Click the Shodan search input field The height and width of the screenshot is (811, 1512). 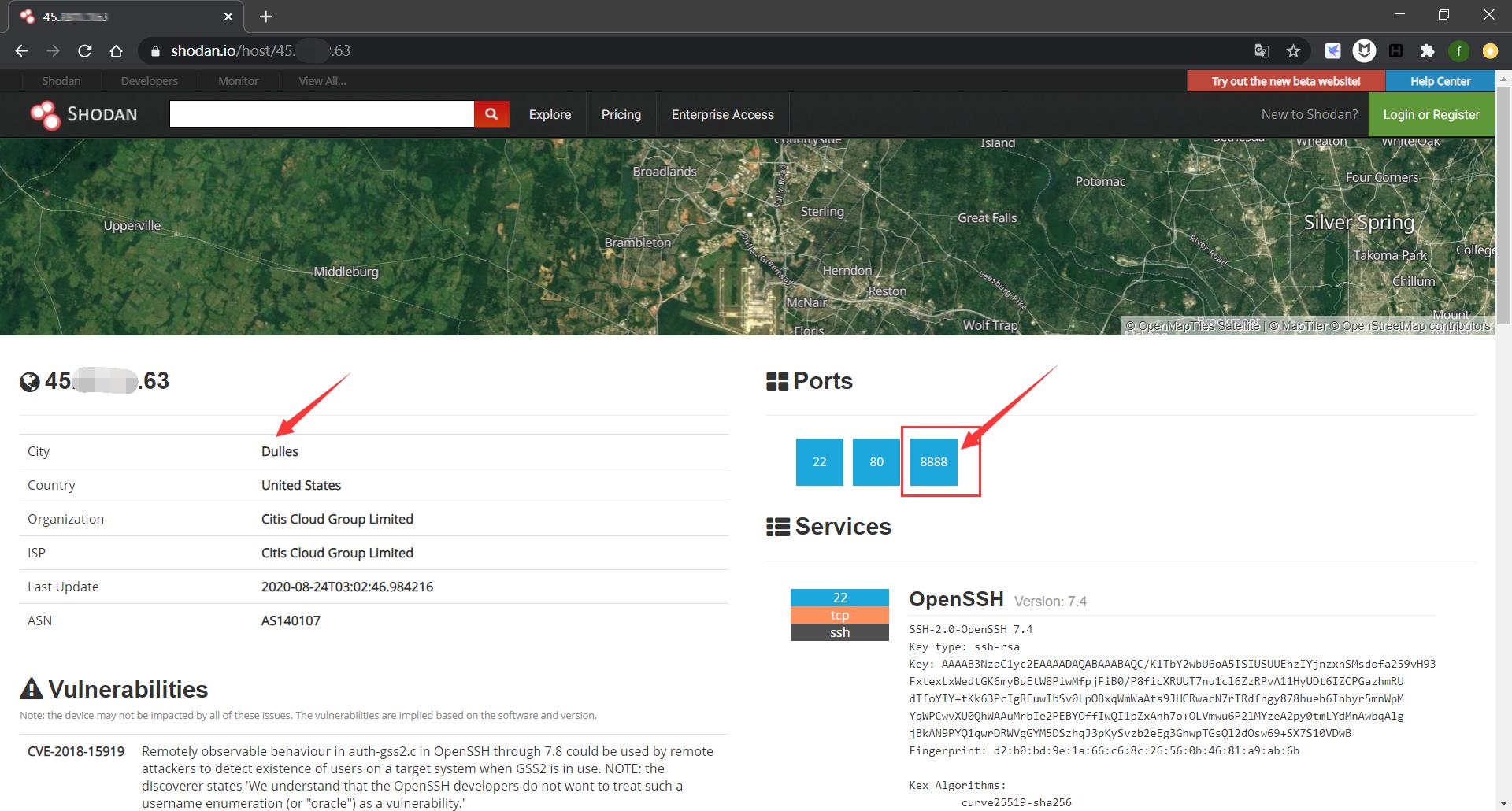point(321,114)
